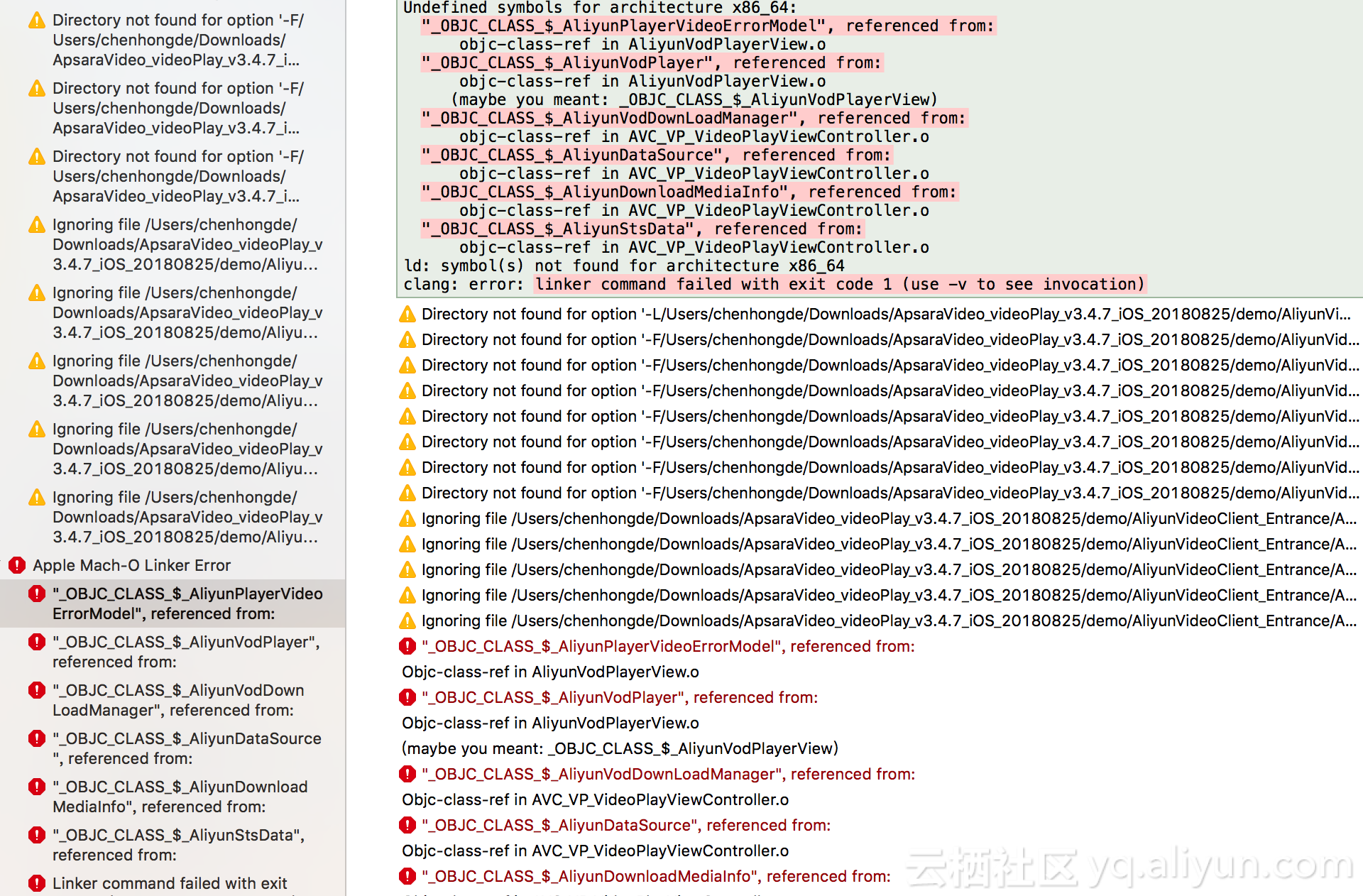Viewport: 1363px width, 896px height.
Task: Click 'ld: symbol(s) not found for architecture x86_64'
Action: [x=624, y=266]
